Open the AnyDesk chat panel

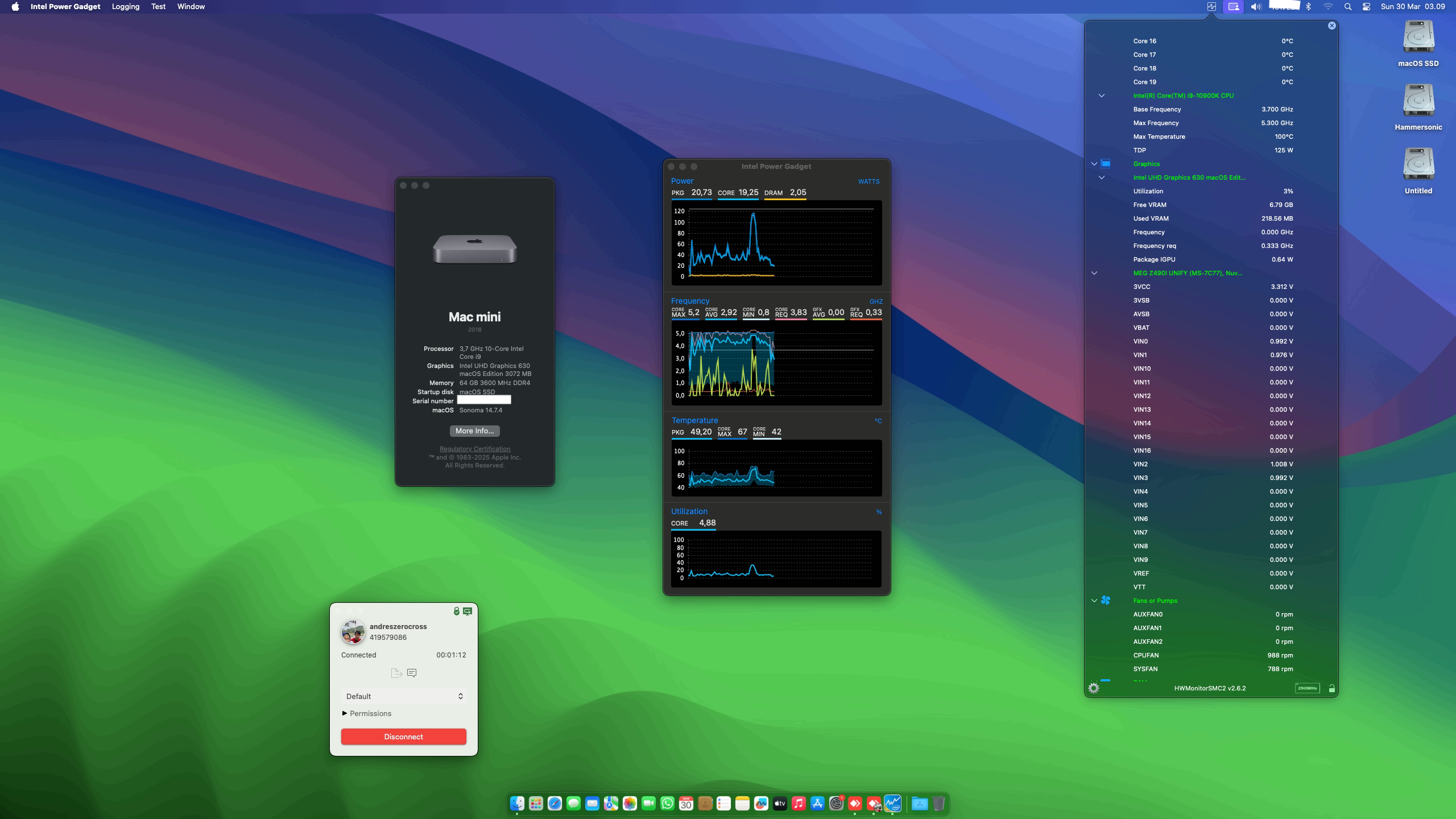pos(412,674)
